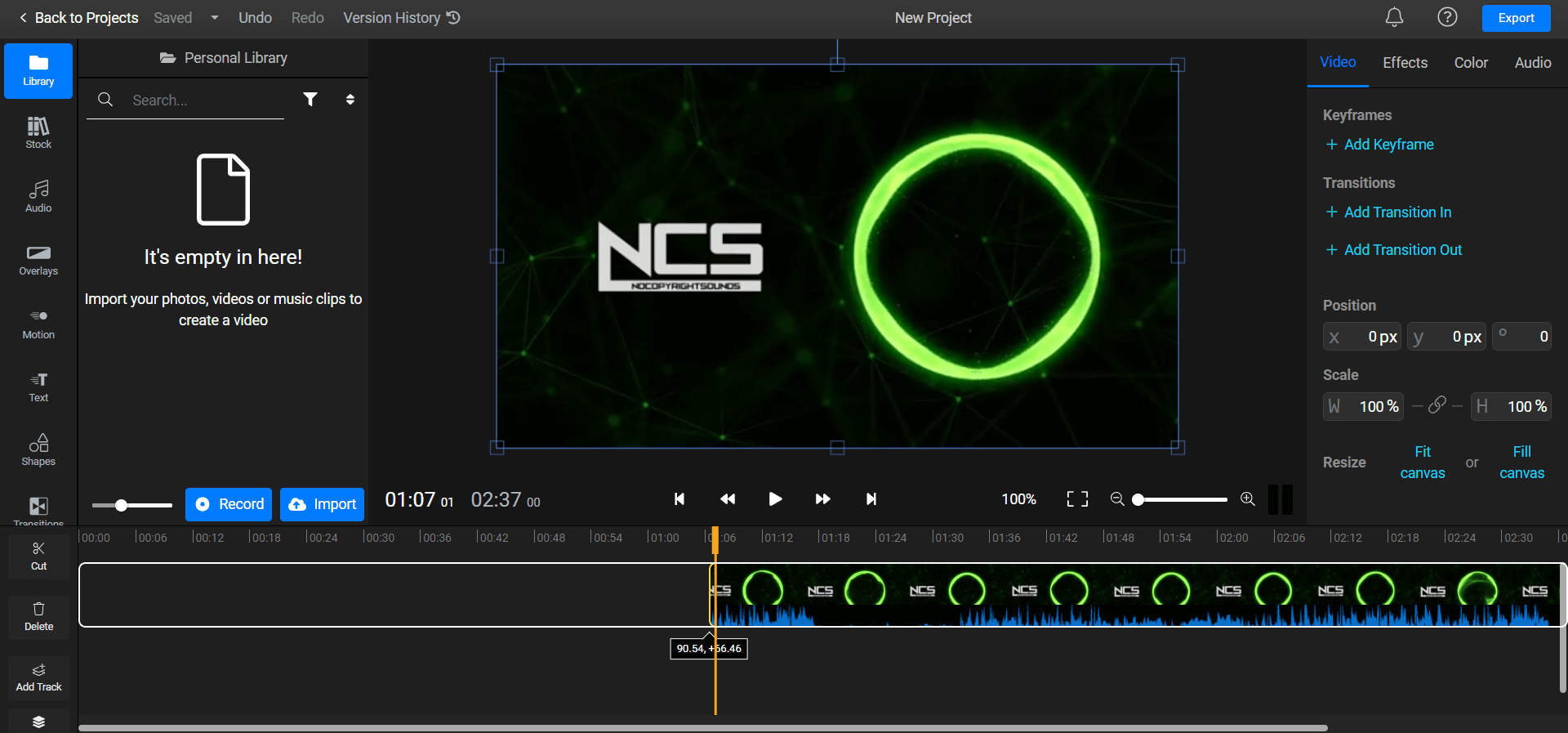Select the NCS video clip on timeline
Image resolution: width=1568 pixels, height=733 pixels.
coord(1137,595)
